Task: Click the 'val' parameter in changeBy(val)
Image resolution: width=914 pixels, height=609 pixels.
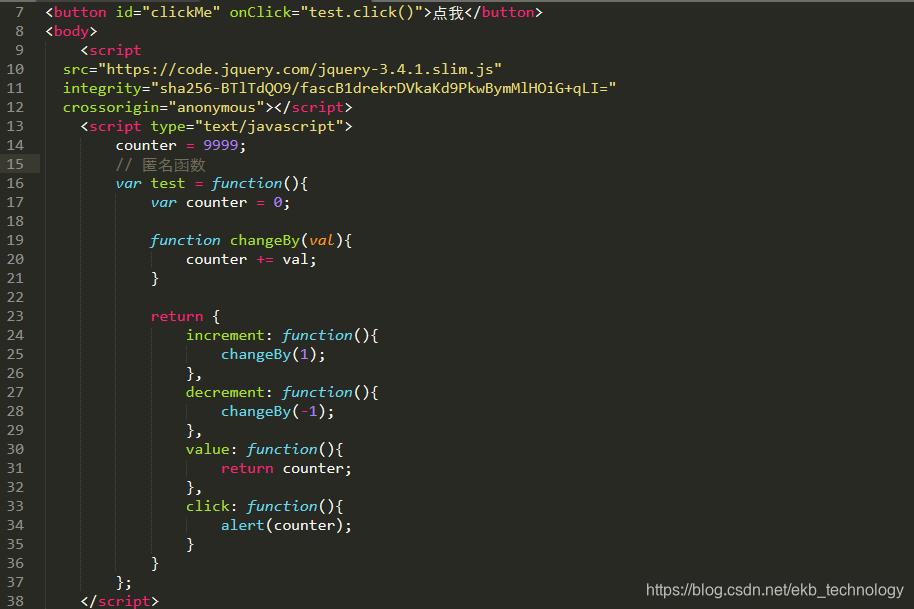Action: (322, 241)
